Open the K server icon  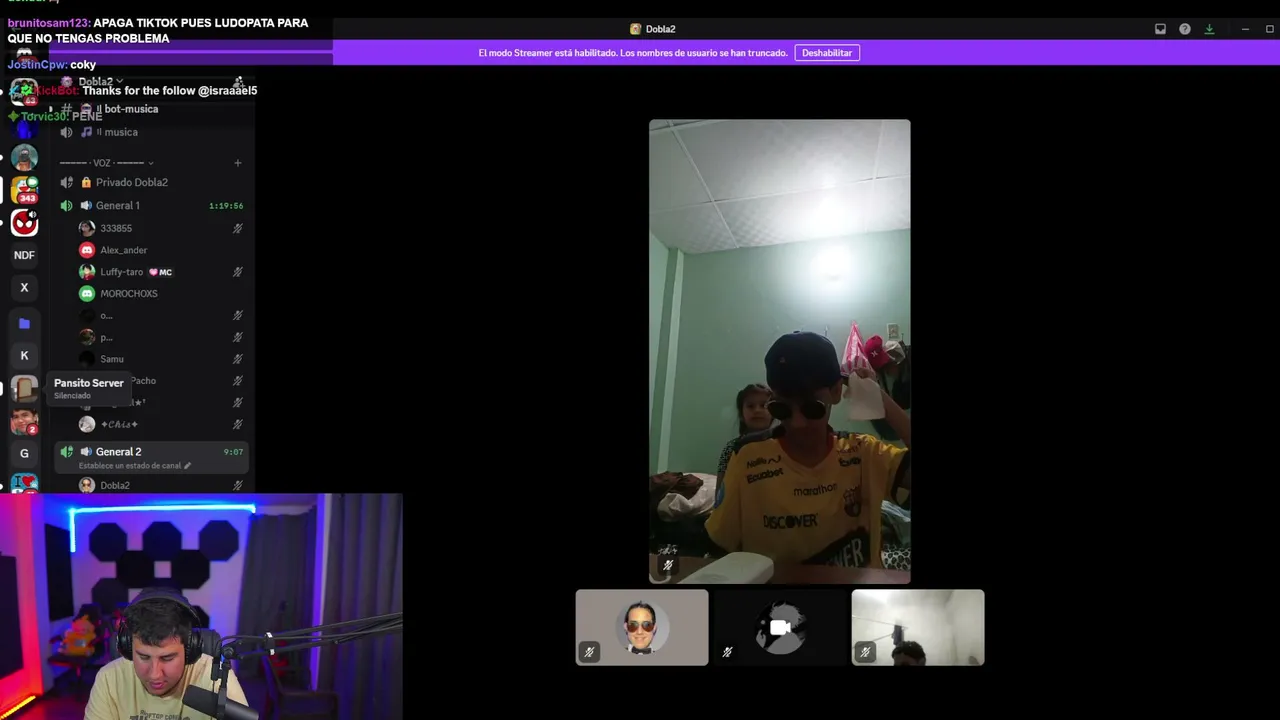click(x=24, y=356)
